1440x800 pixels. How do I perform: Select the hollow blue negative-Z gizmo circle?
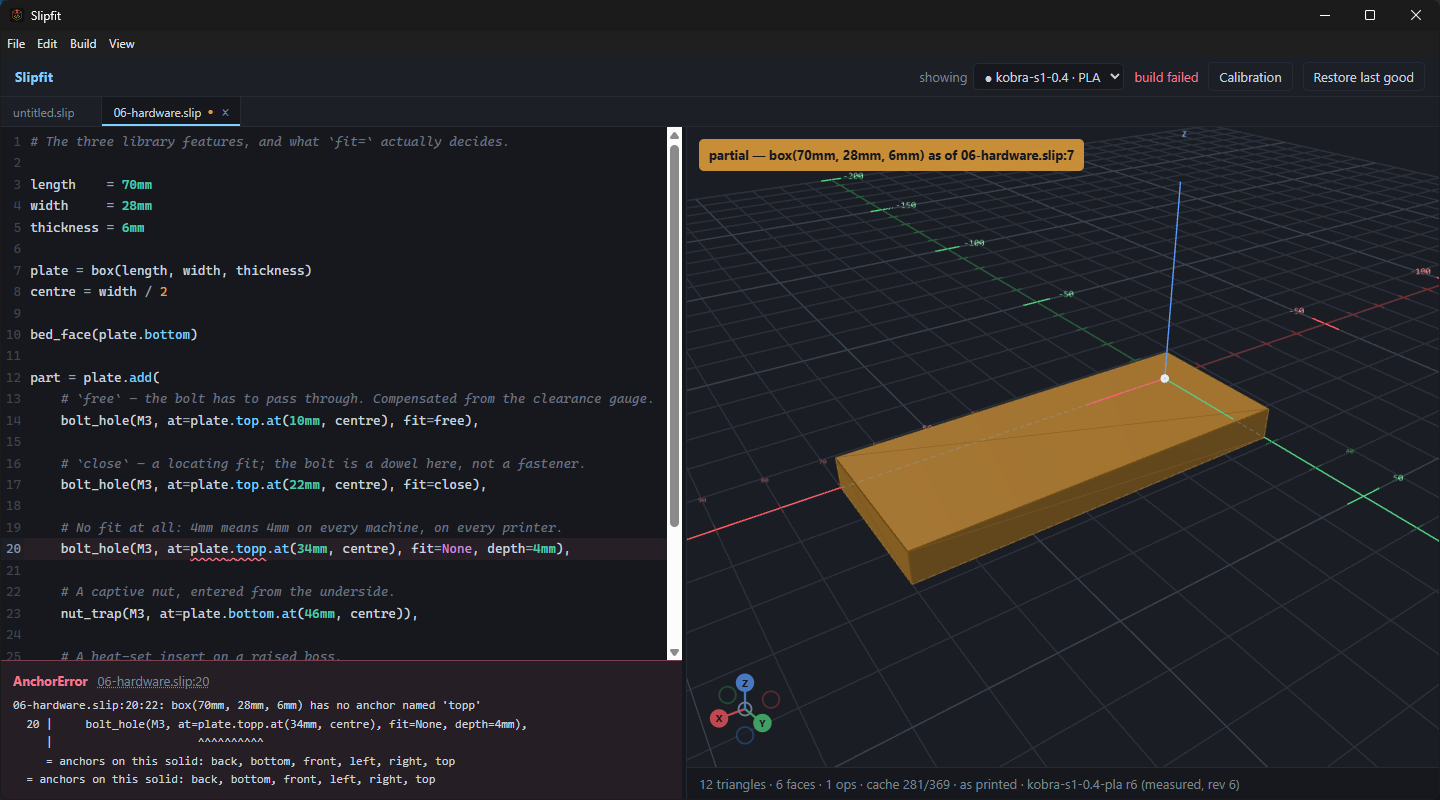(x=745, y=735)
